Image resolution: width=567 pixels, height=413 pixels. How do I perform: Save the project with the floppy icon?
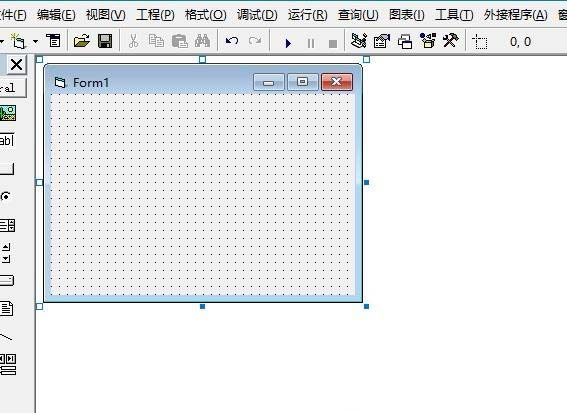[105, 41]
